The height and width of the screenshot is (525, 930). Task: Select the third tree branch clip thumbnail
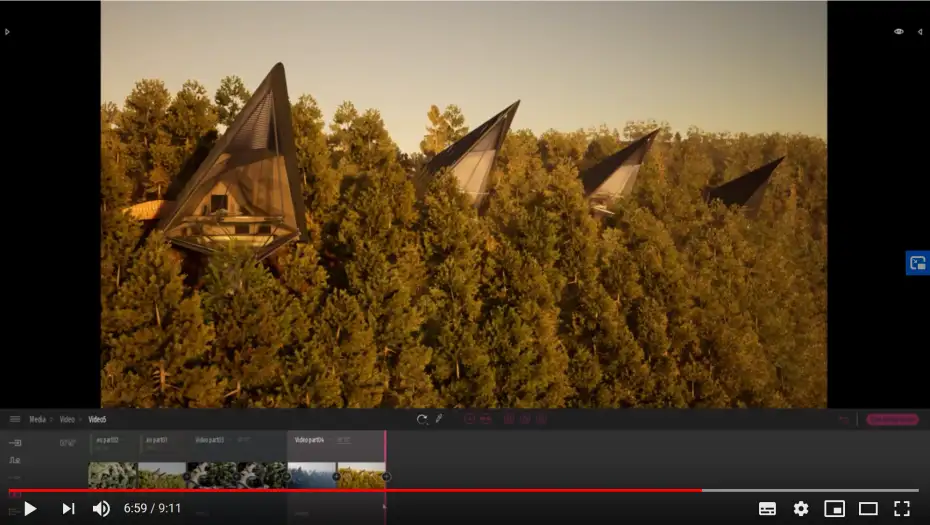[212, 476]
